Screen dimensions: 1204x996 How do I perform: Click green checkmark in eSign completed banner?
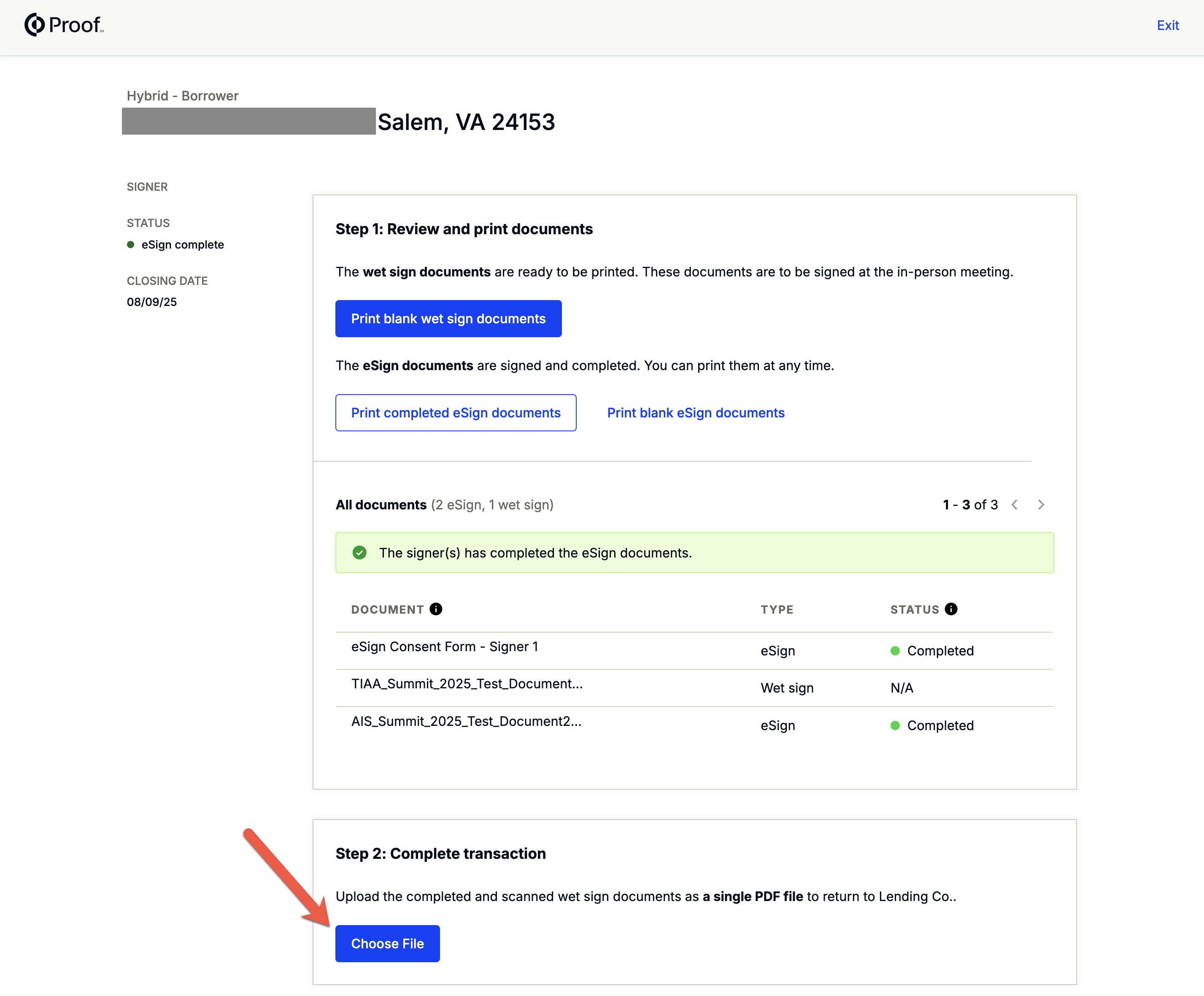(x=359, y=553)
